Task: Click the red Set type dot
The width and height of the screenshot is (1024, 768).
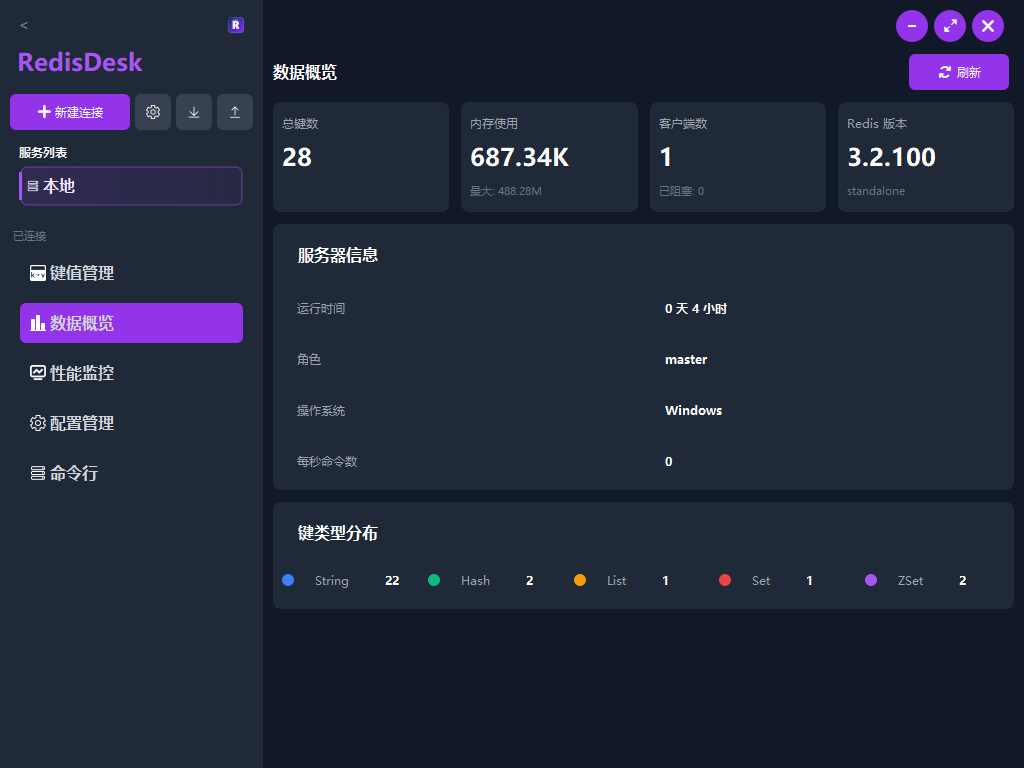Action: tap(725, 580)
